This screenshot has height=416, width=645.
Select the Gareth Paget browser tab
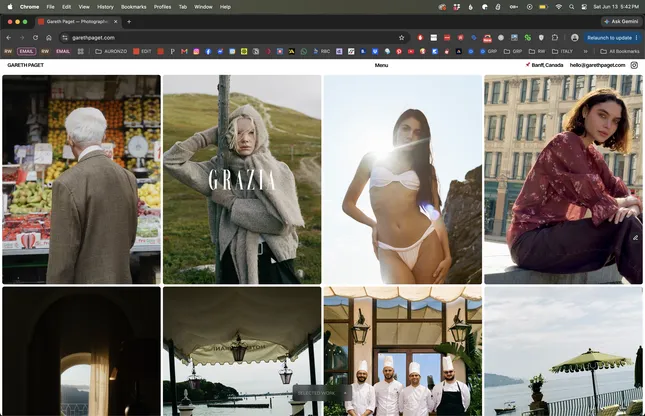click(x=77, y=22)
